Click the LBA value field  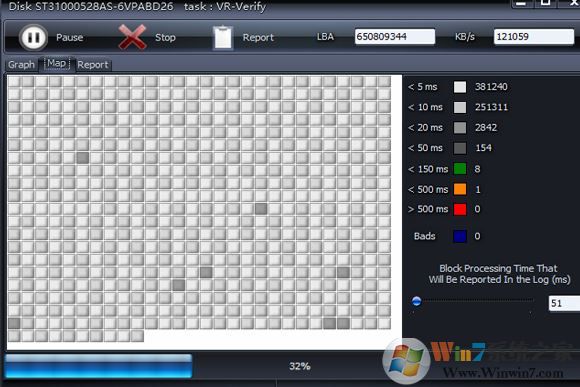[x=395, y=37]
